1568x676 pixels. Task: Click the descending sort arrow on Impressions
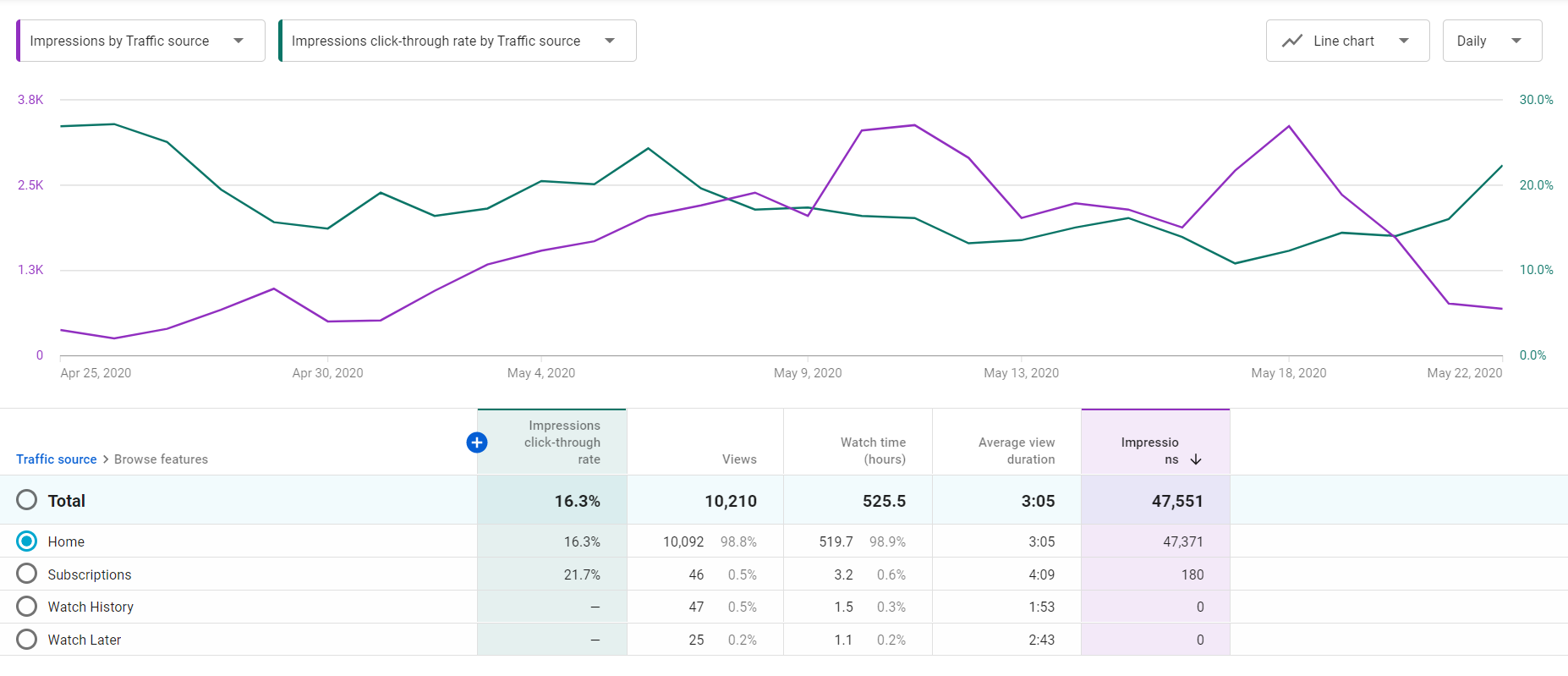1196,459
